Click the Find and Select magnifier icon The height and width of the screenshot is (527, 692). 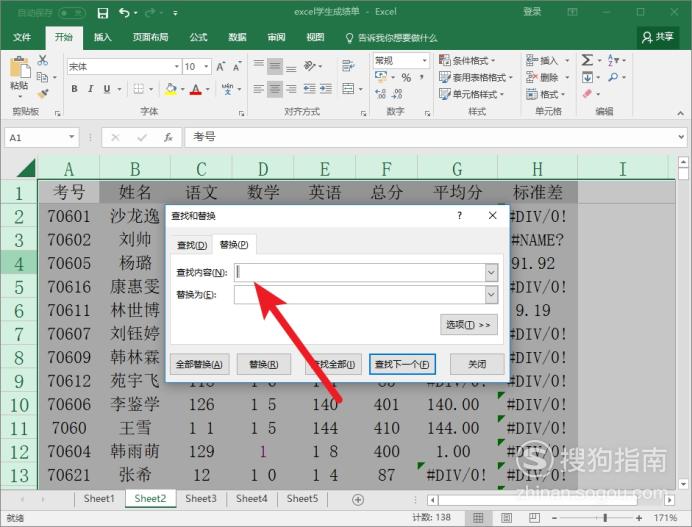pyautogui.click(x=613, y=78)
